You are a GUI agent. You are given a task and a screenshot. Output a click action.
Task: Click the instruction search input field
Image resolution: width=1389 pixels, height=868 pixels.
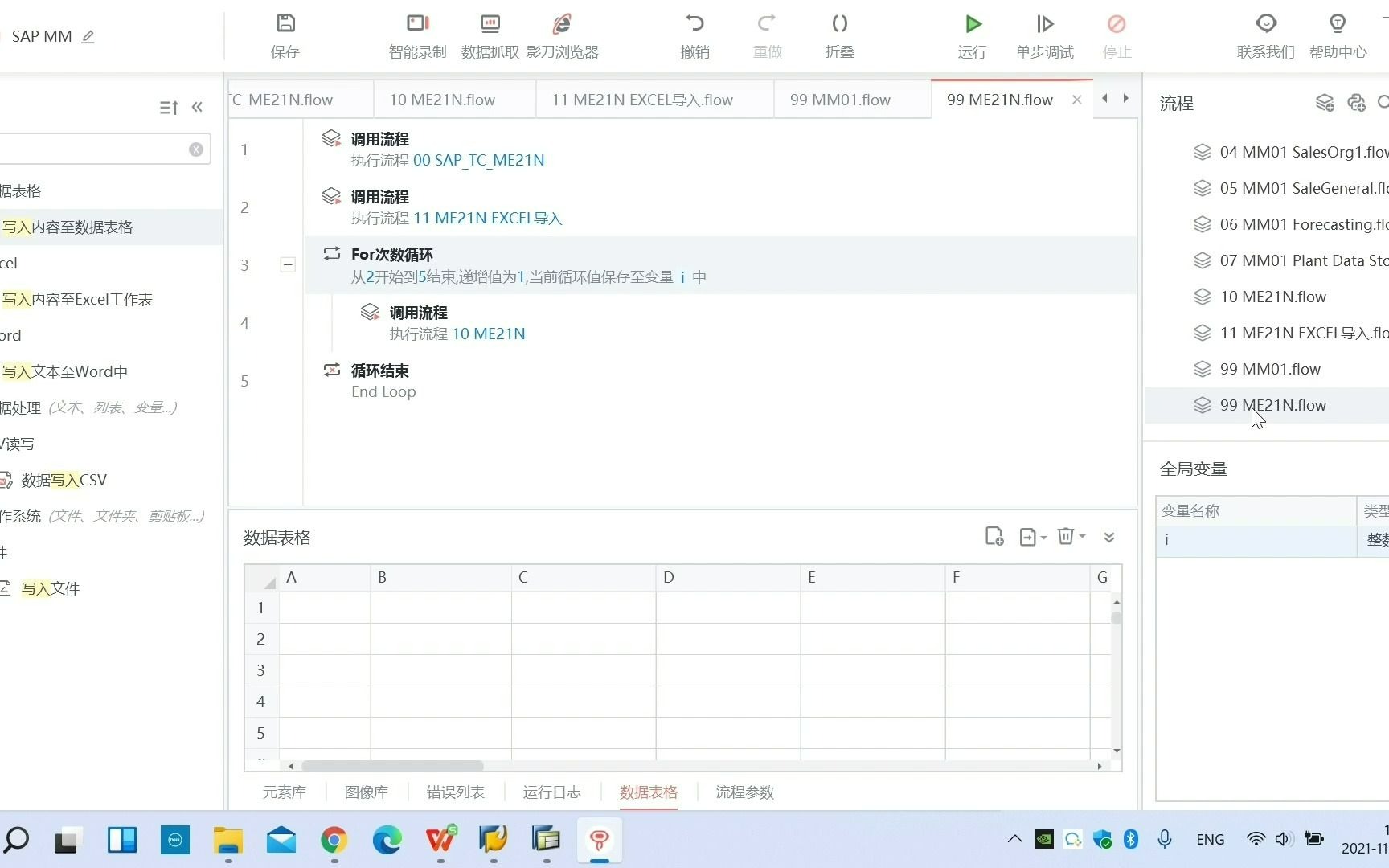coord(92,149)
